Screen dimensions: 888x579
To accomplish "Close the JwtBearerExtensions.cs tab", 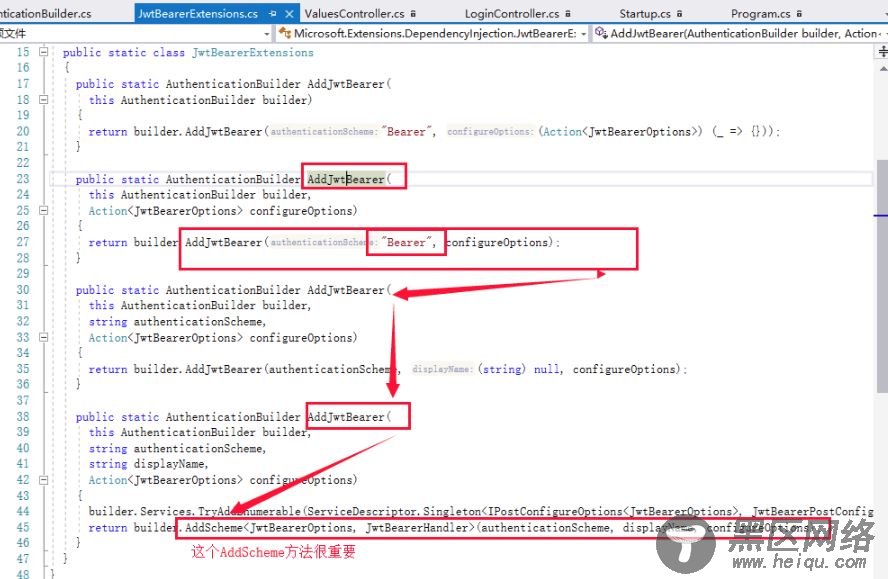I will [x=289, y=14].
